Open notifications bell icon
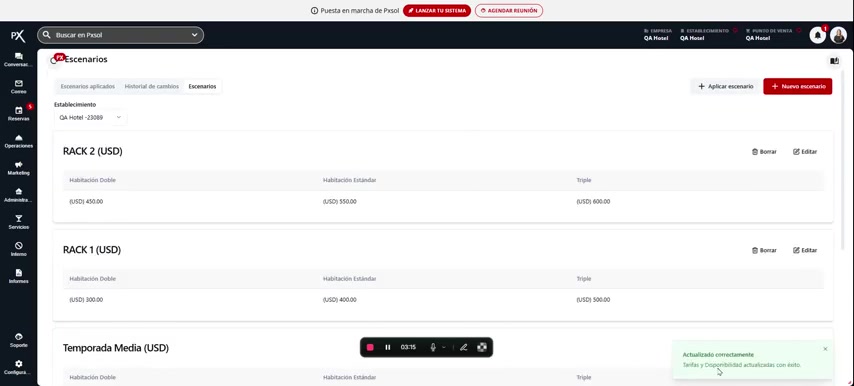Screen dimensions: 854x386 coord(818,35)
